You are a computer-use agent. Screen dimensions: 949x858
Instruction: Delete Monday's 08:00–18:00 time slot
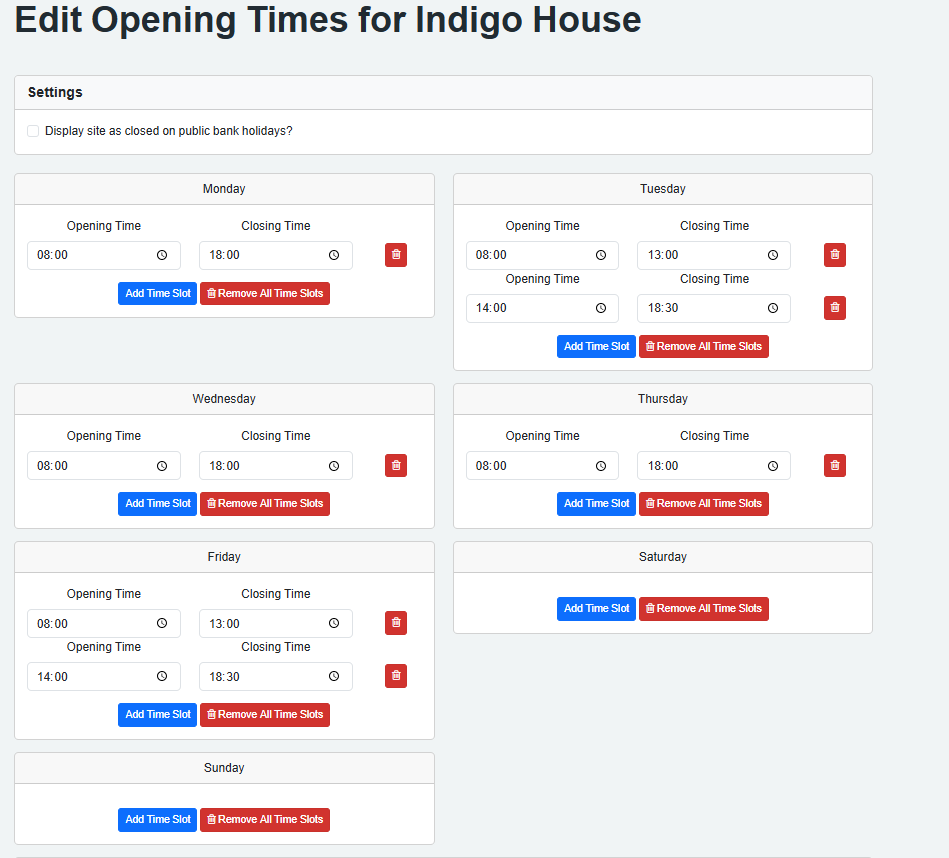point(396,255)
